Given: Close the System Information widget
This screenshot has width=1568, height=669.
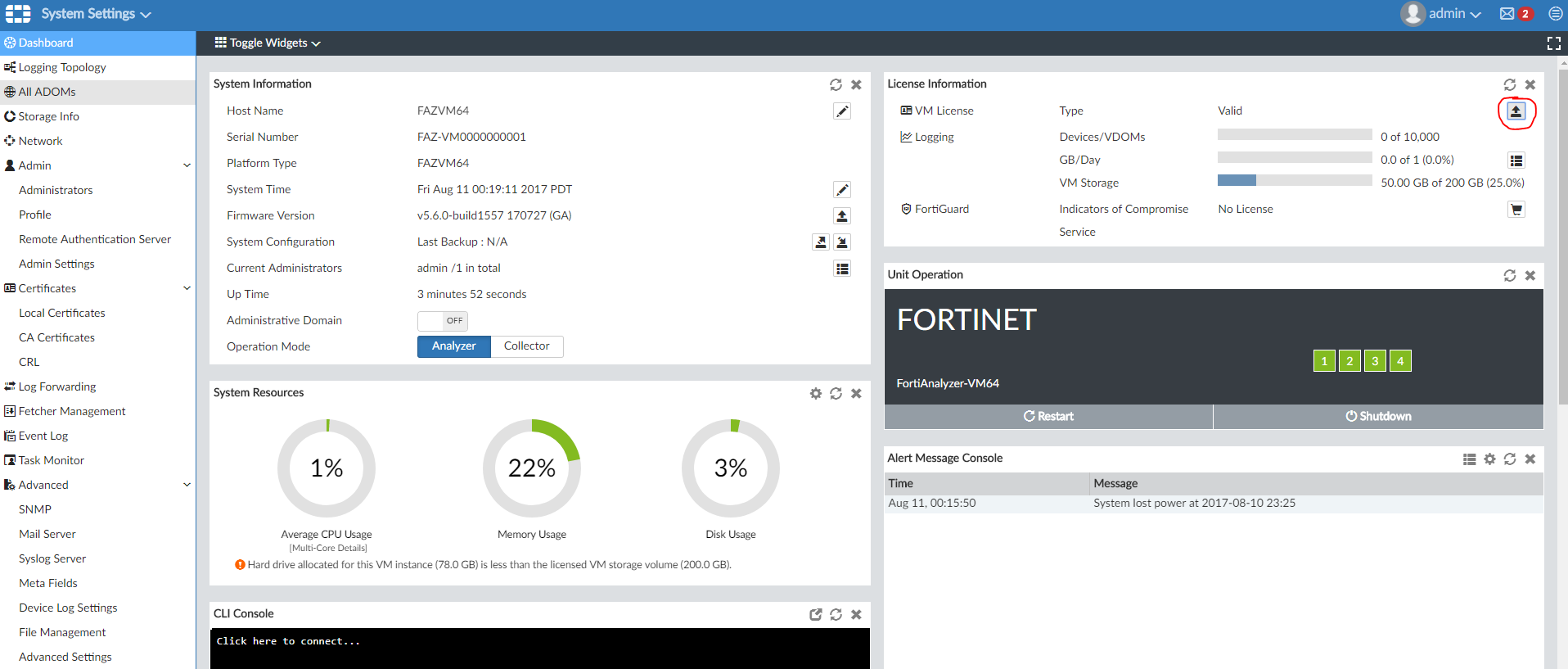Looking at the screenshot, I should click(856, 84).
